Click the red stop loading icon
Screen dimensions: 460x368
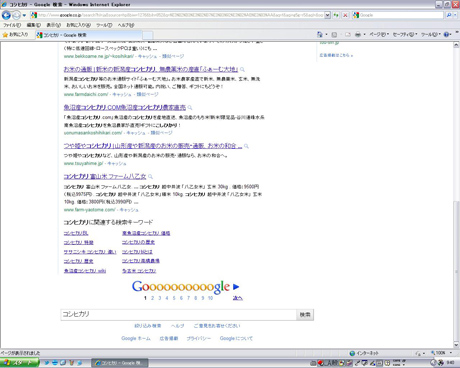pos(345,15)
